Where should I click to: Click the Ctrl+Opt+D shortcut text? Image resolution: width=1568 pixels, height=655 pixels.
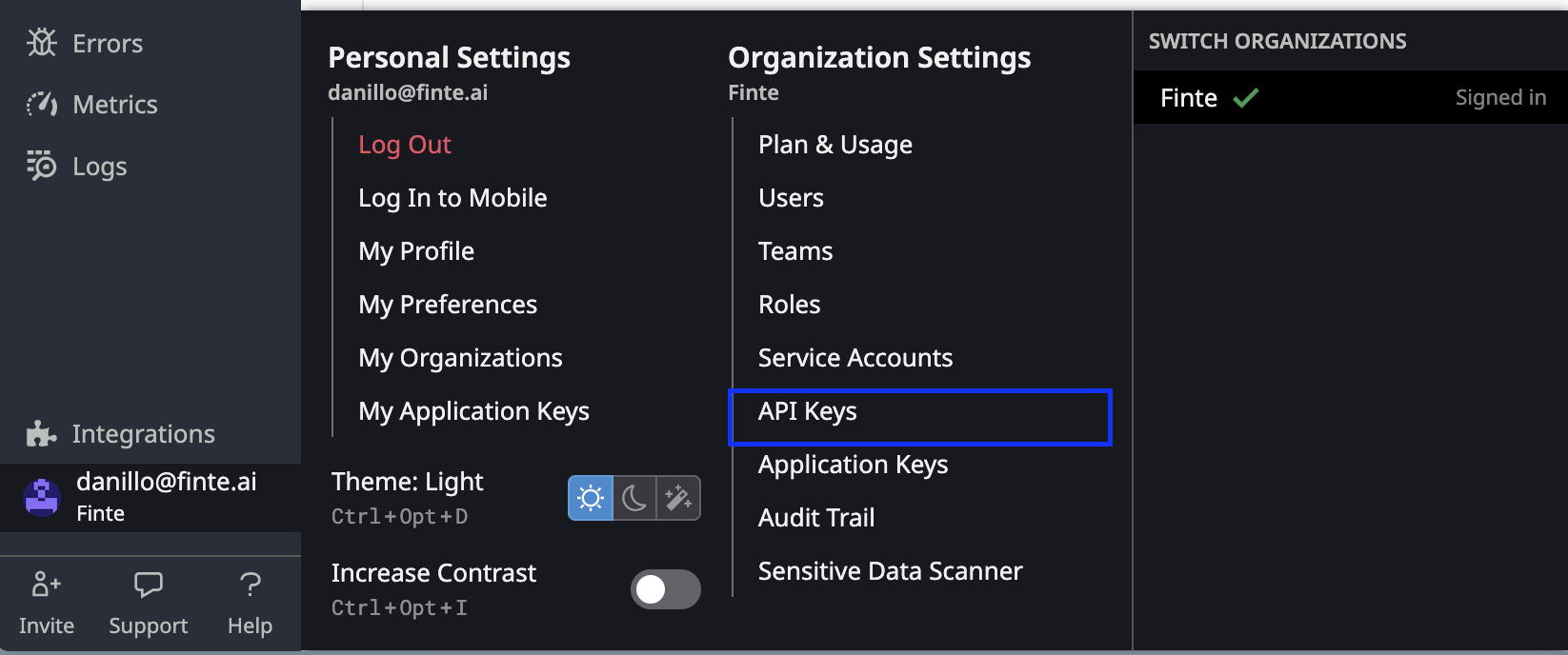coord(399,516)
